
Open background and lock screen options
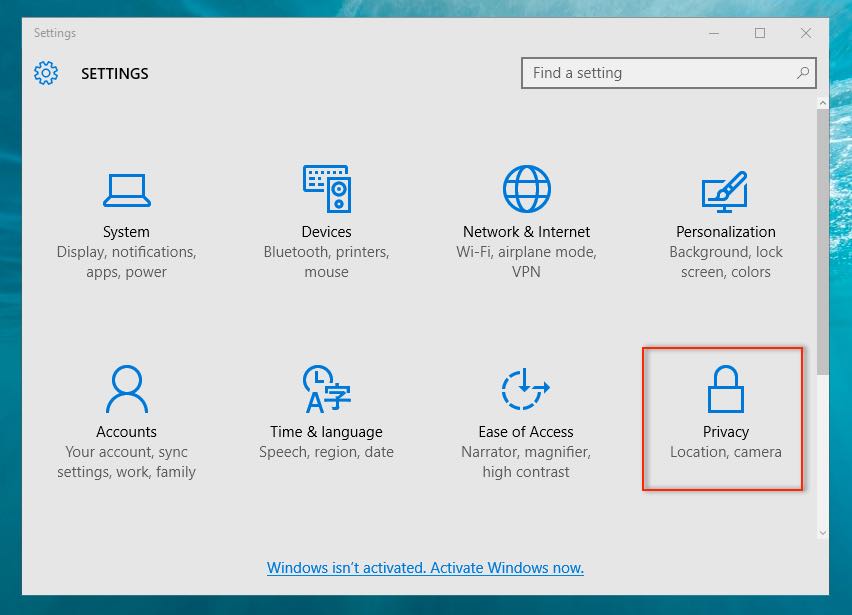[x=724, y=262]
